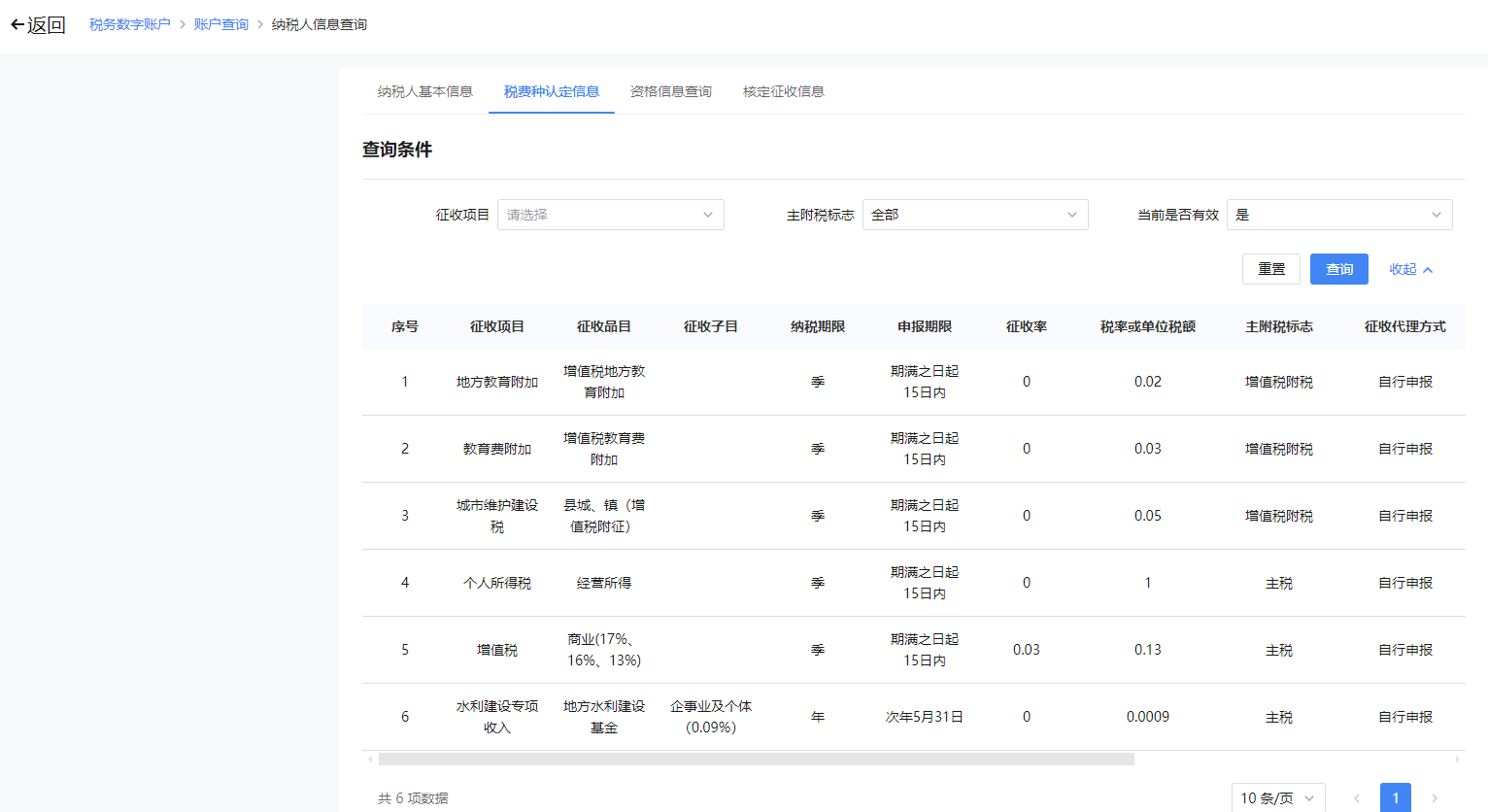
Task: Select page number 1 in pagination
Action: click(x=1395, y=798)
